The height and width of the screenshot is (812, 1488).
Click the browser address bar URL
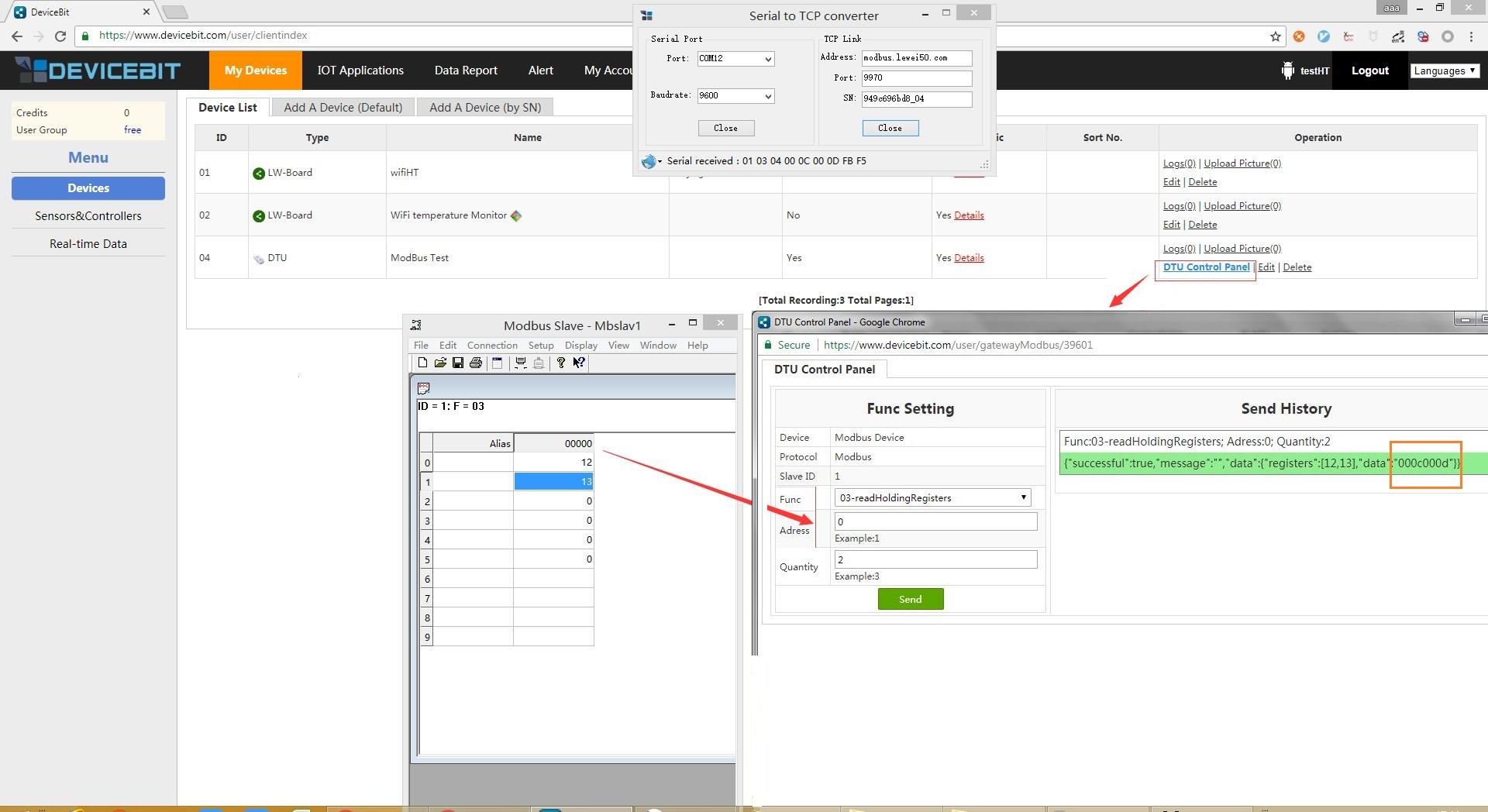coord(203,36)
